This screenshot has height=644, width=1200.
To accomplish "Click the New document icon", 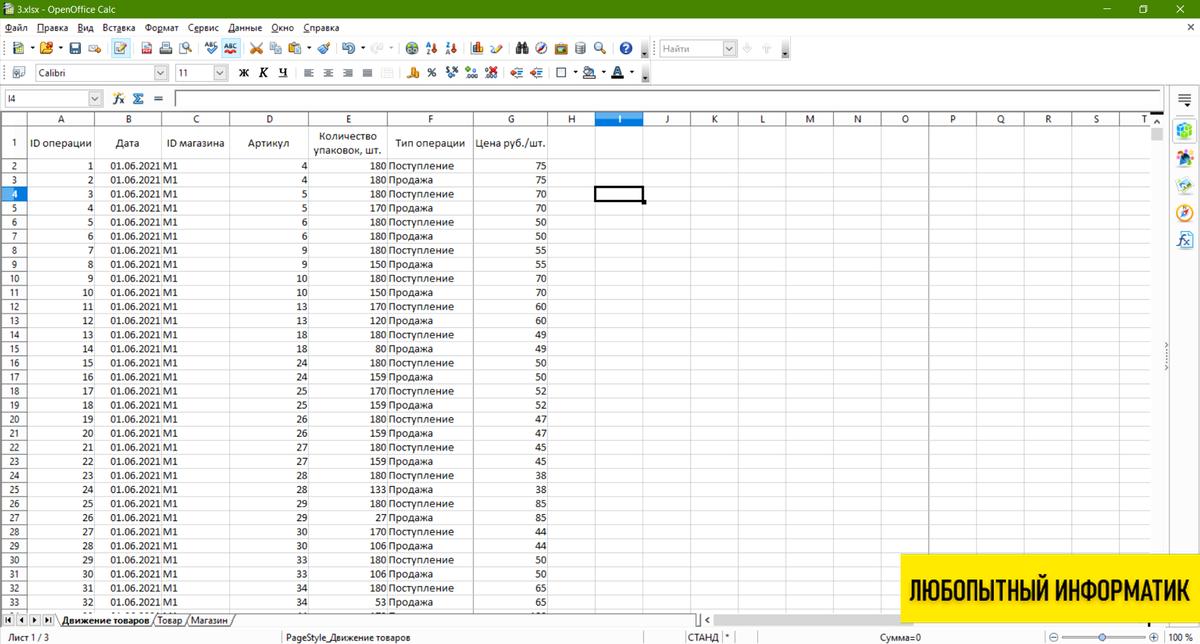I will pyautogui.click(x=18, y=48).
